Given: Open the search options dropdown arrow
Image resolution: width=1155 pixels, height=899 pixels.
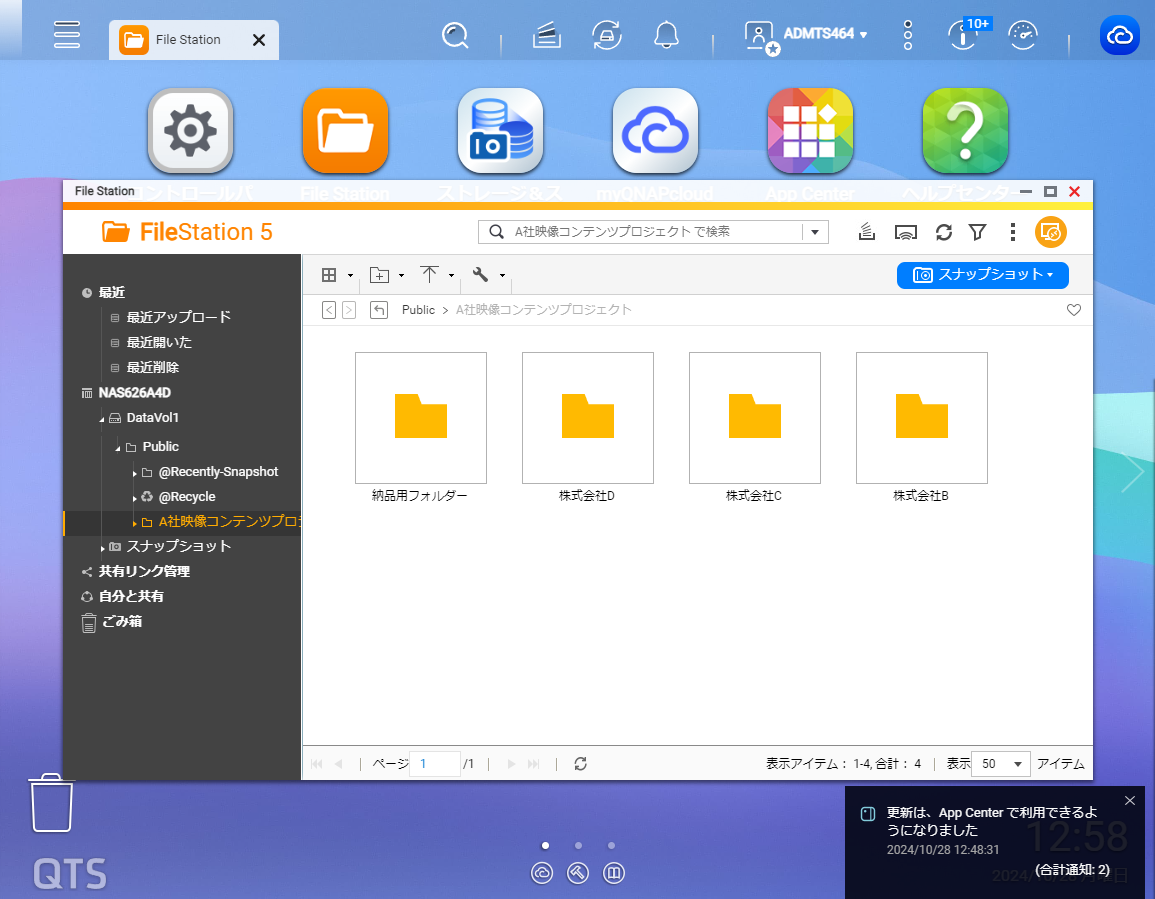Looking at the screenshot, I should point(815,232).
